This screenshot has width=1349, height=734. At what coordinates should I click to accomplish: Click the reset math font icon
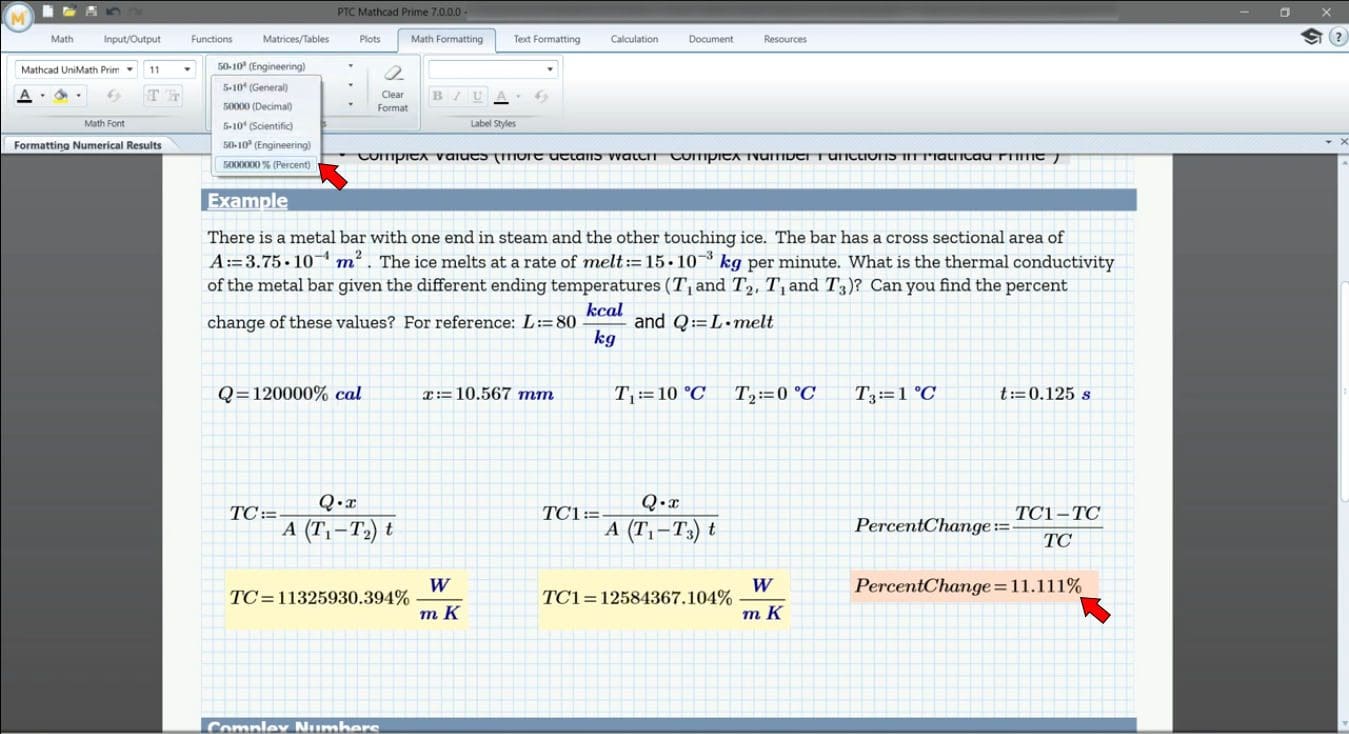(113, 95)
